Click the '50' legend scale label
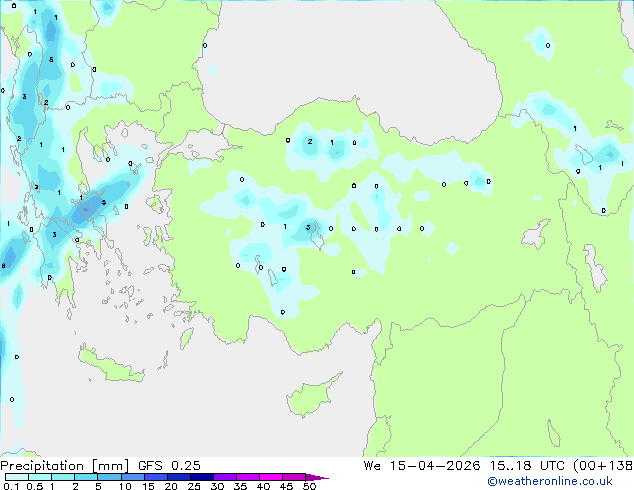 pos(309,486)
